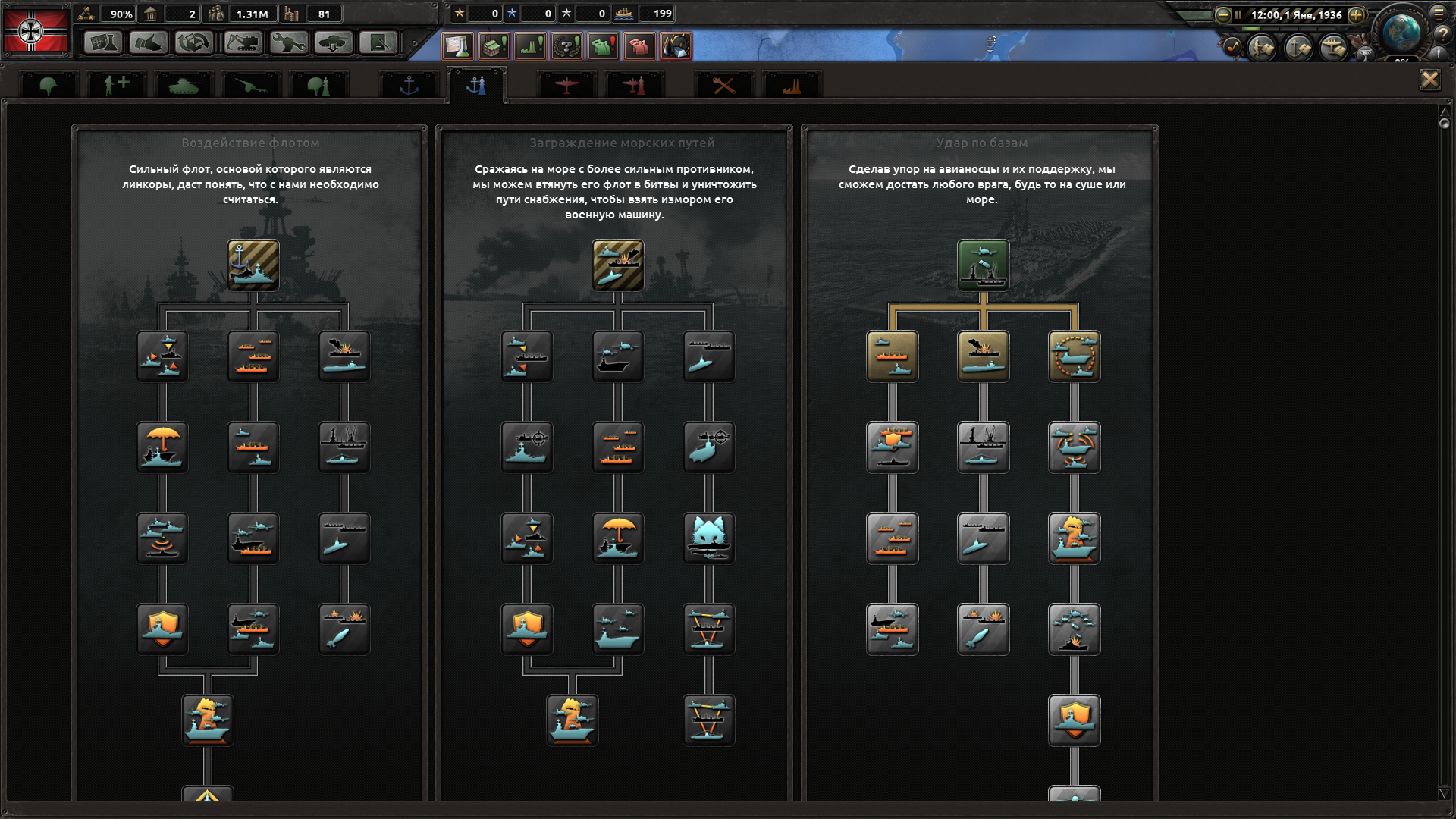
Task: Toggle game pause on date display
Action: pyautogui.click(x=1296, y=14)
